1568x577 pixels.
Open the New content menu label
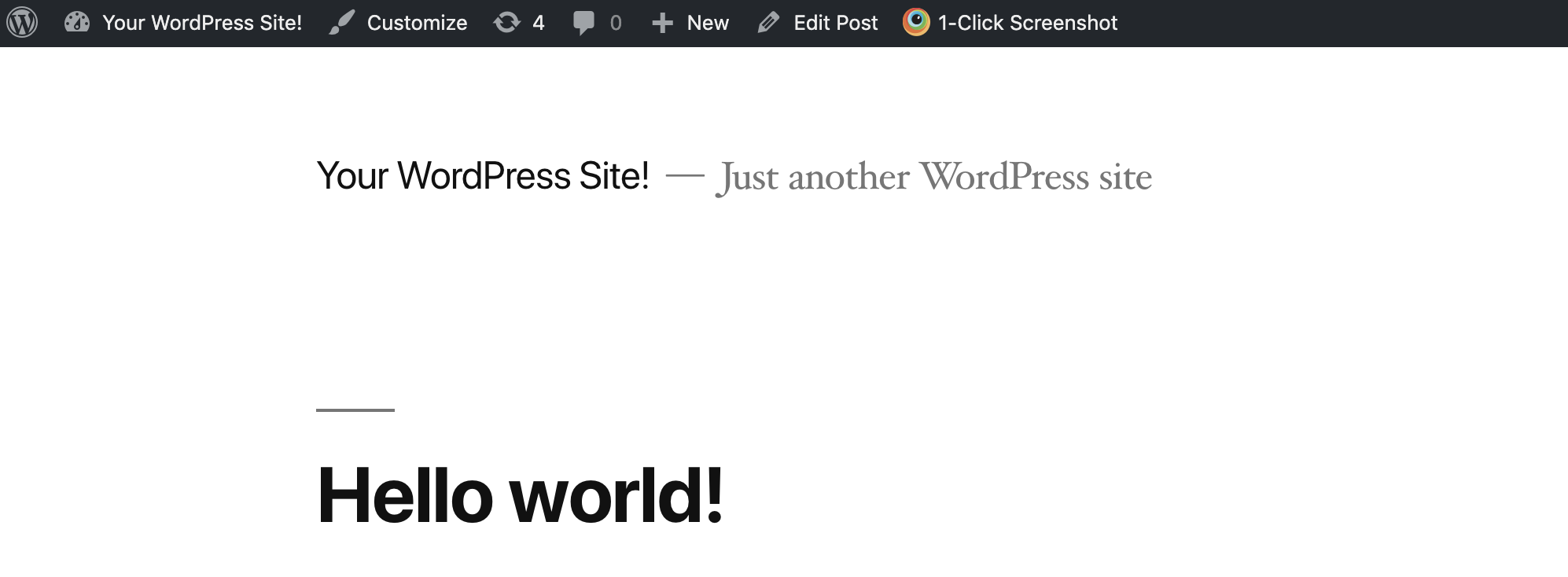pyautogui.click(x=708, y=23)
